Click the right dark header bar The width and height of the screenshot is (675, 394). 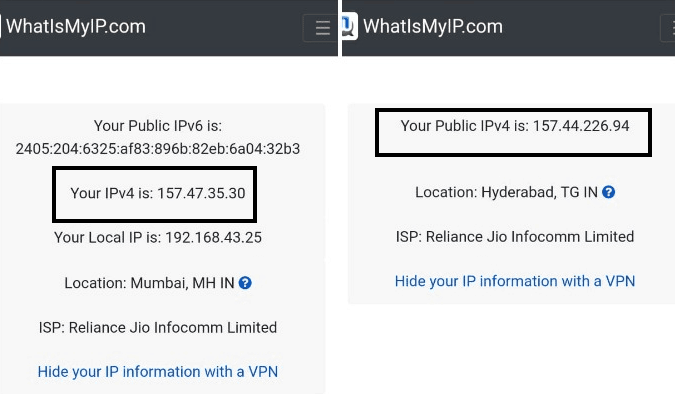508,28
